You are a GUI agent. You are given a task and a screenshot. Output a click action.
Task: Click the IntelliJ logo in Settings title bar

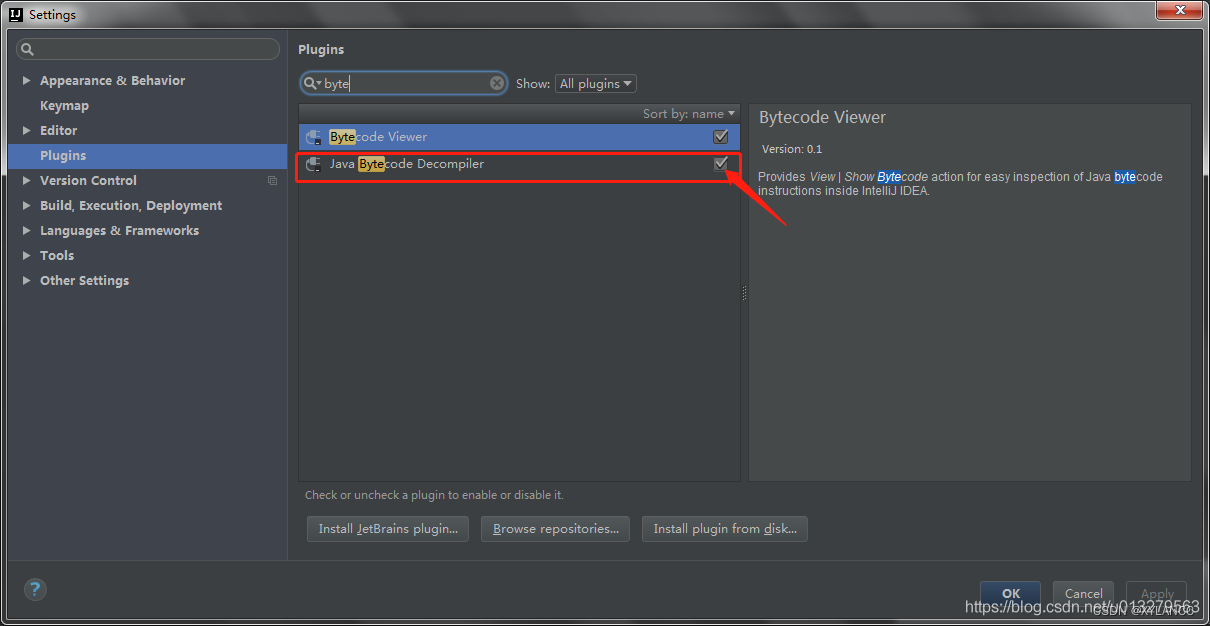(x=16, y=15)
